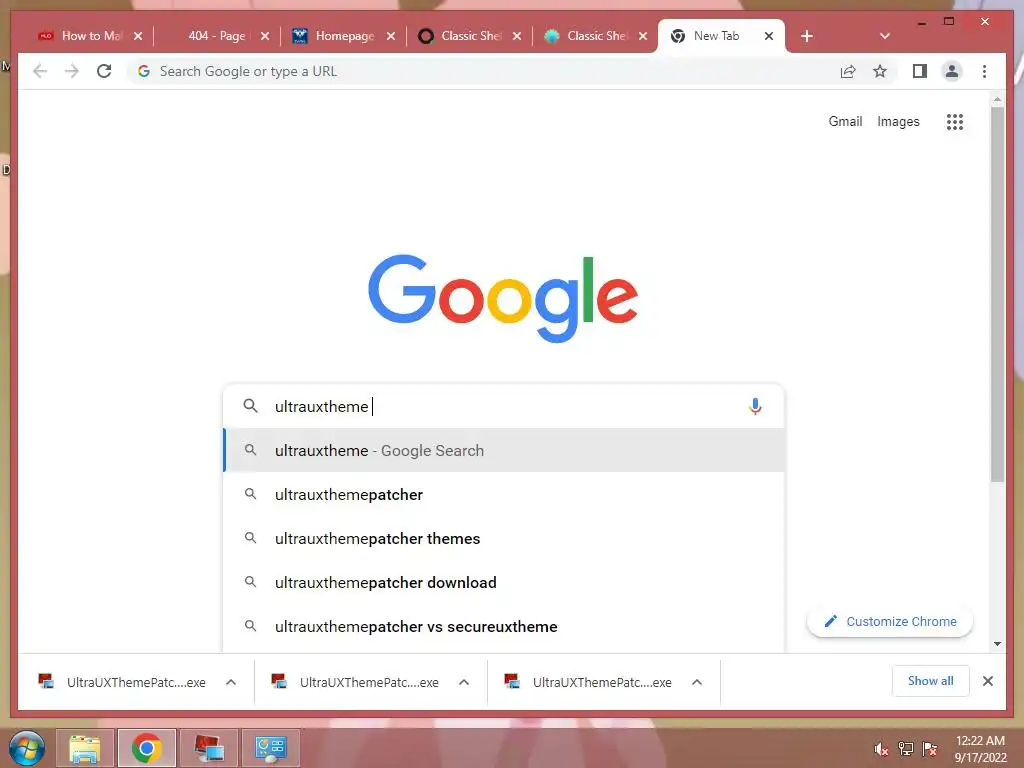The height and width of the screenshot is (768, 1024).
Task: Close the downloads bar
Action: [987, 681]
